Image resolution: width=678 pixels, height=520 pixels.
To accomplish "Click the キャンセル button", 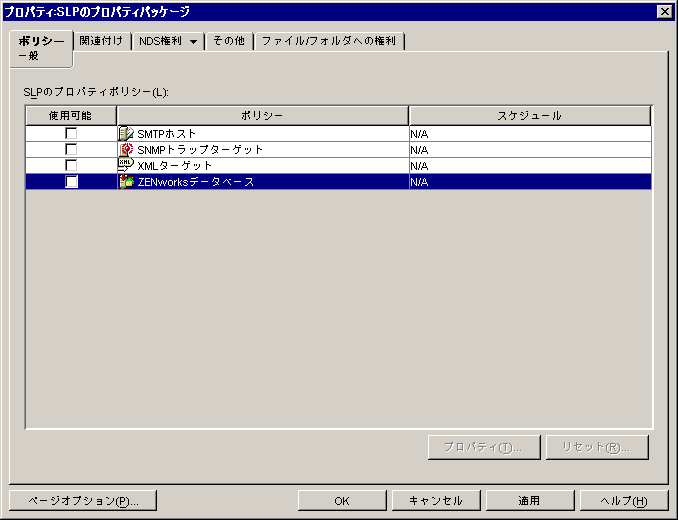I will point(436,501).
